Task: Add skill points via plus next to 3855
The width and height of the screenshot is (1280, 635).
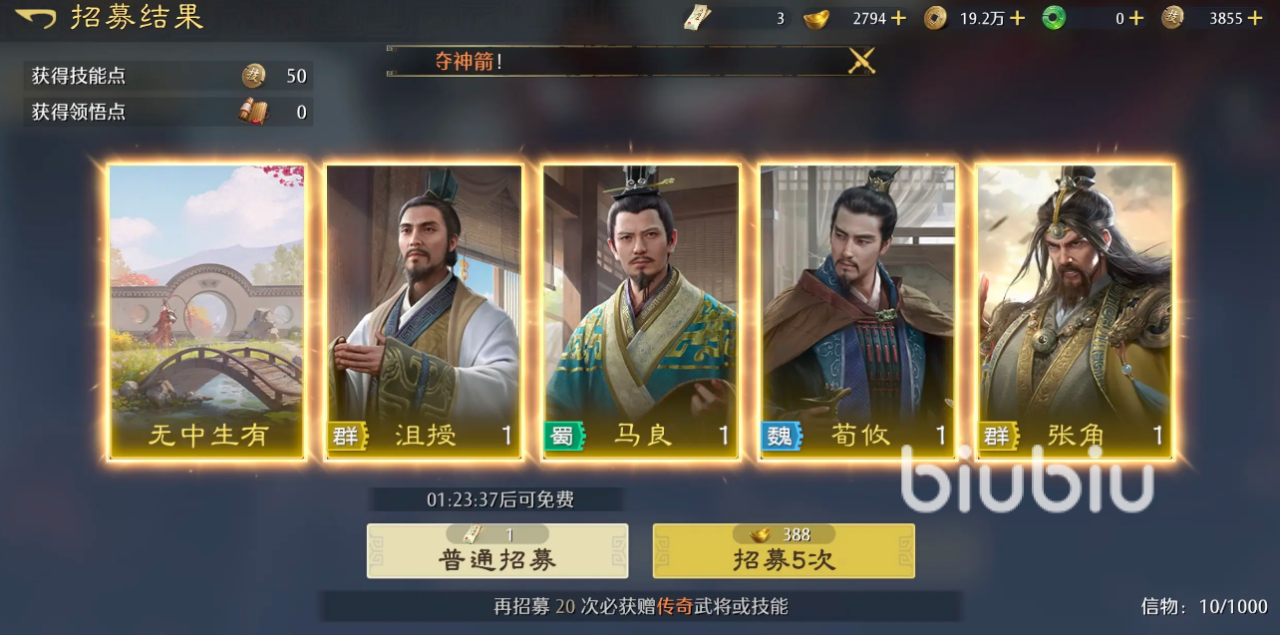Action: pos(1255,18)
